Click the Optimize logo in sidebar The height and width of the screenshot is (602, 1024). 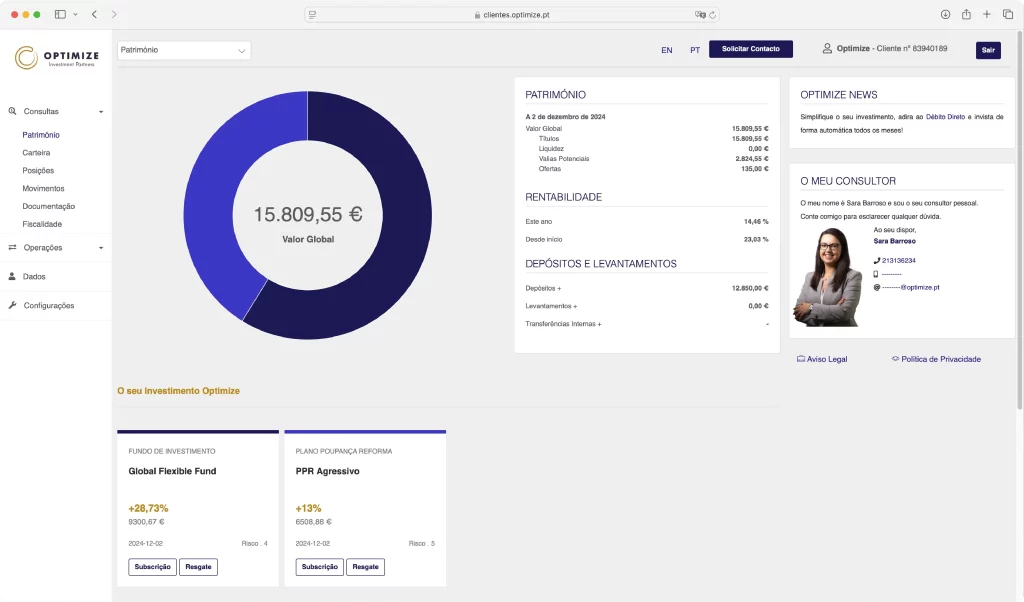point(56,58)
